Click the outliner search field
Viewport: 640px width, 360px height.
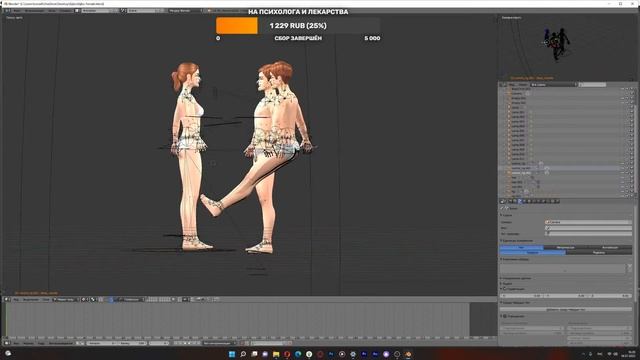point(592,84)
